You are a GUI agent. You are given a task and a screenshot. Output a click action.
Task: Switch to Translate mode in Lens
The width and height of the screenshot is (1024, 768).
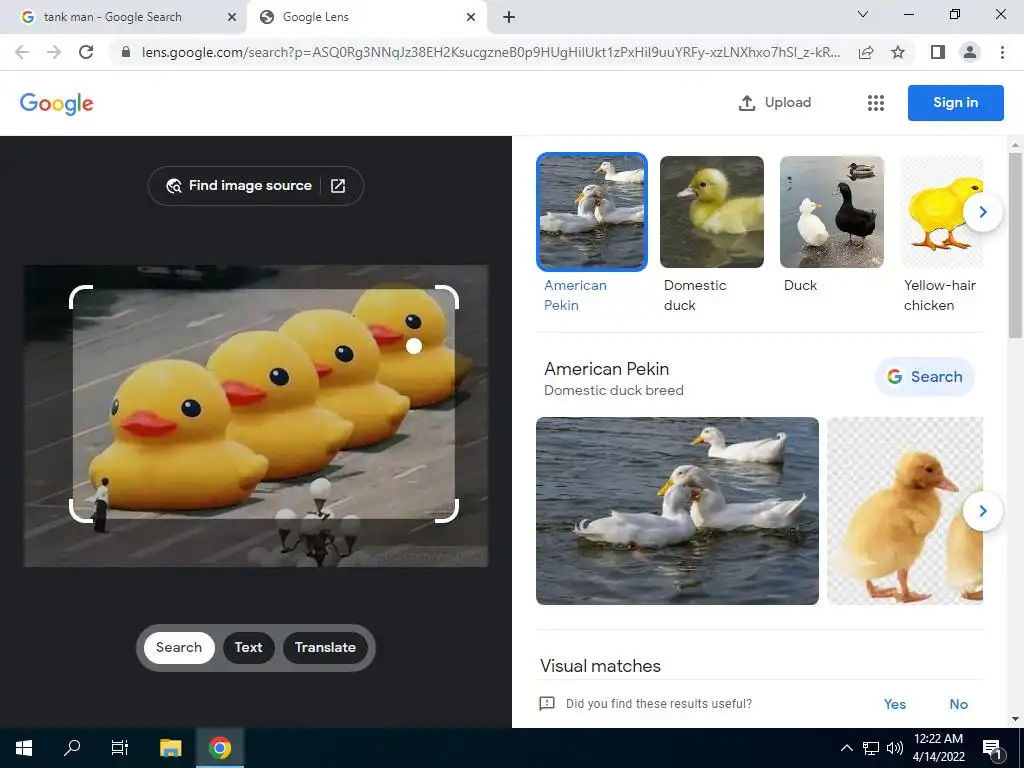coord(325,647)
